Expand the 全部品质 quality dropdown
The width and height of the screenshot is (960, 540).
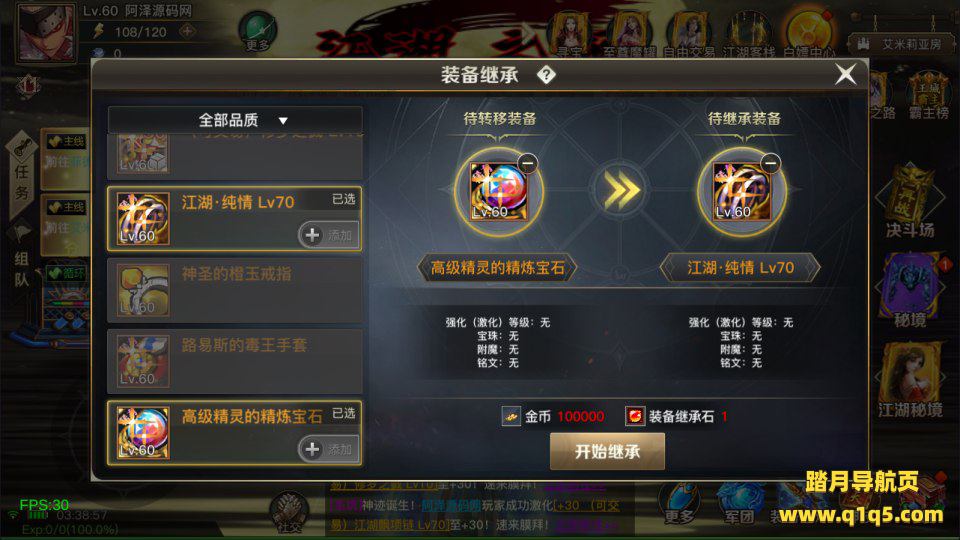[235, 120]
